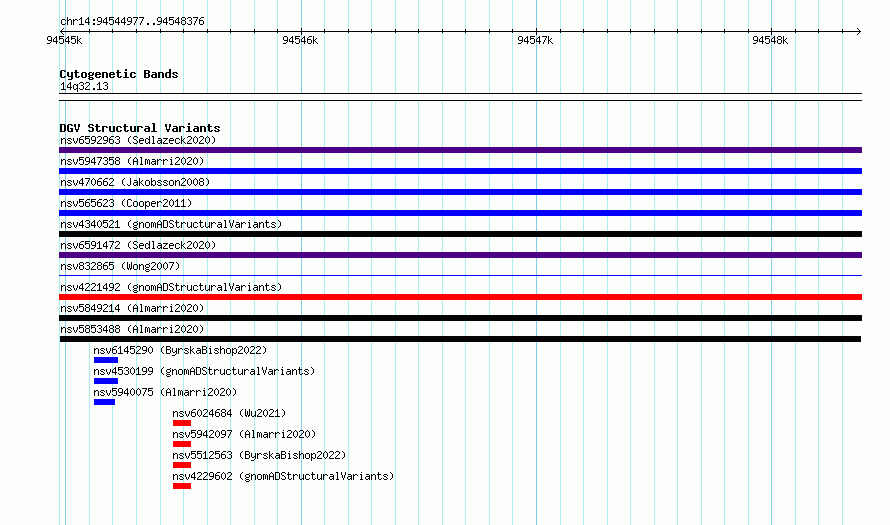Click the nsv4221492 (gnomADStructuralVariants) label
Image resolution: width=890 pixels, height=525 pixels.
[x=171, y=287]
